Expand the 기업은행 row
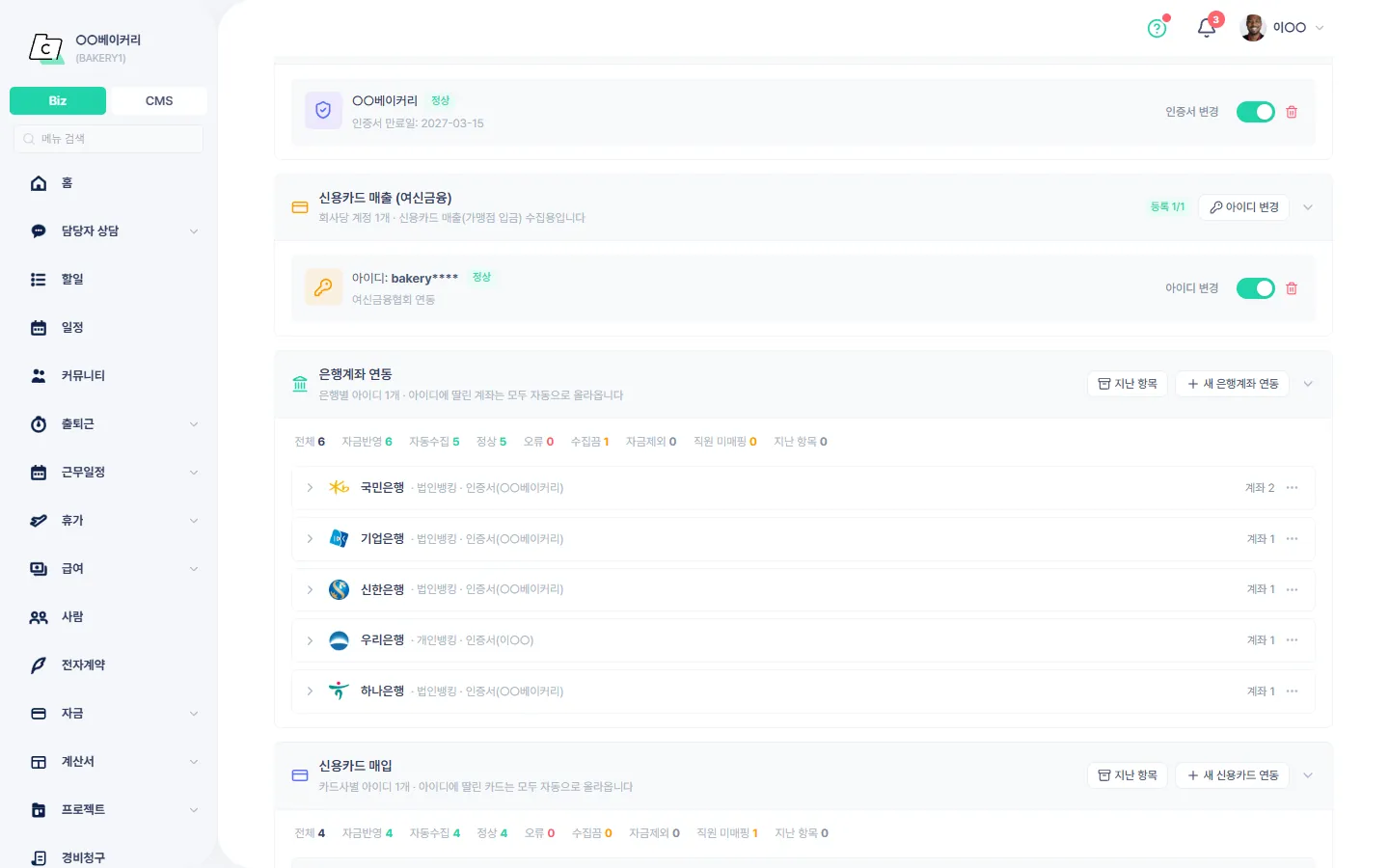The image size is (1389, 868). coord(310,539)
